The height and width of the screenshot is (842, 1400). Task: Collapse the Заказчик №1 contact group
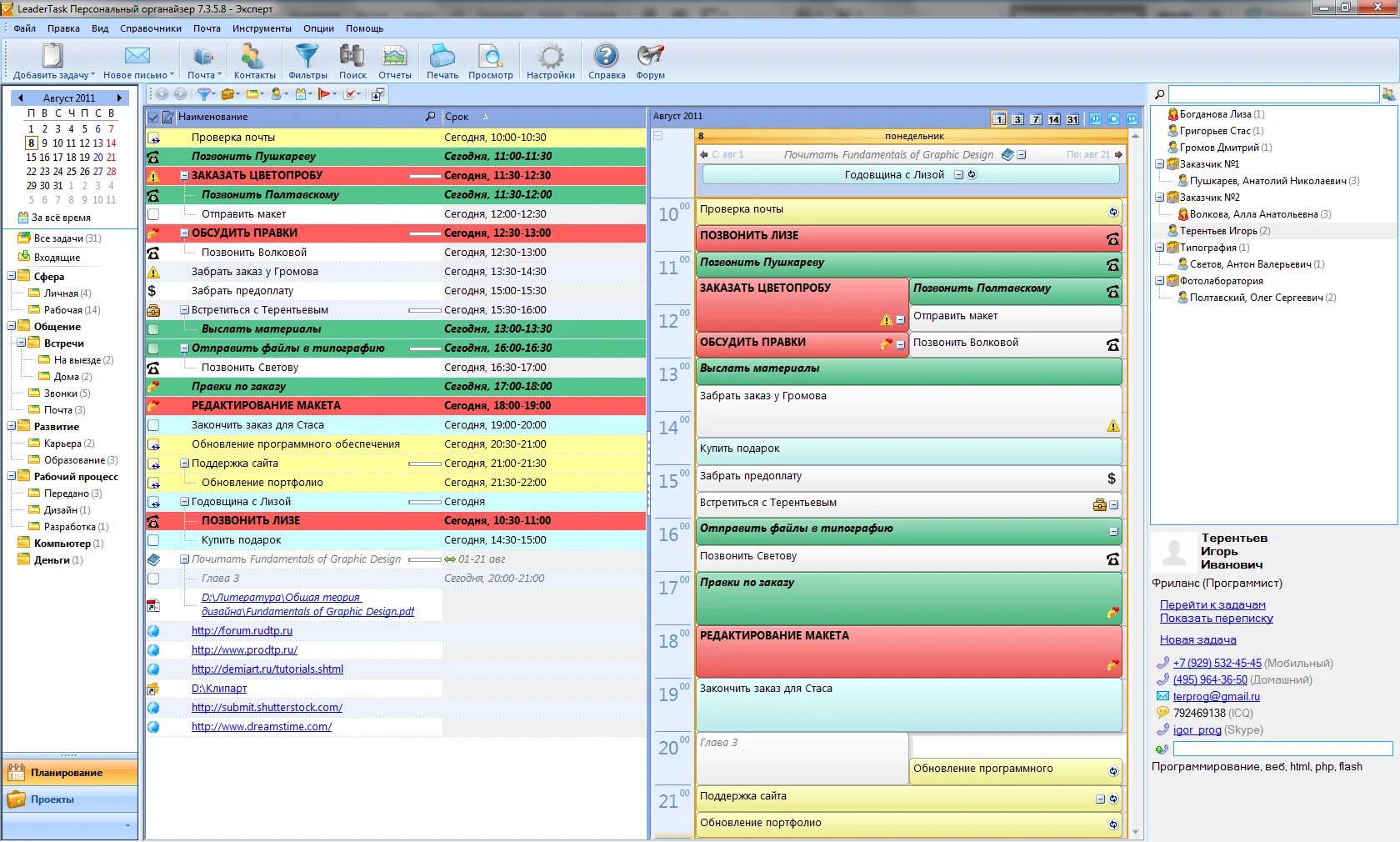click(1159, 164)
